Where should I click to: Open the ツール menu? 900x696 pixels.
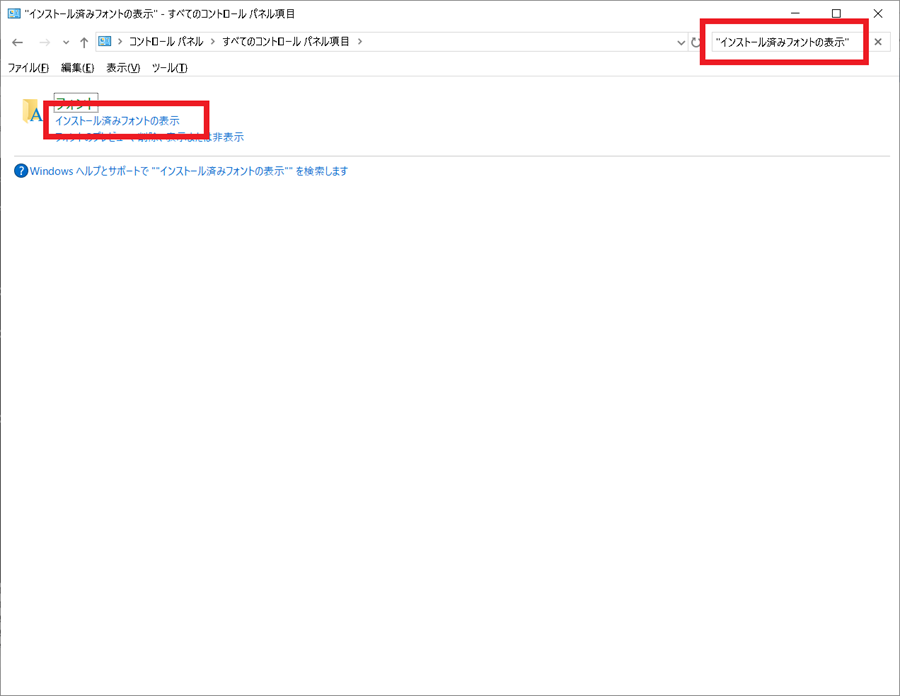(169, 68)
